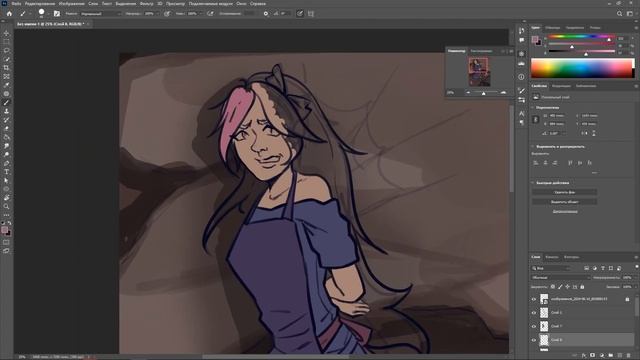Select the Zoom tool

click(6, 207)
